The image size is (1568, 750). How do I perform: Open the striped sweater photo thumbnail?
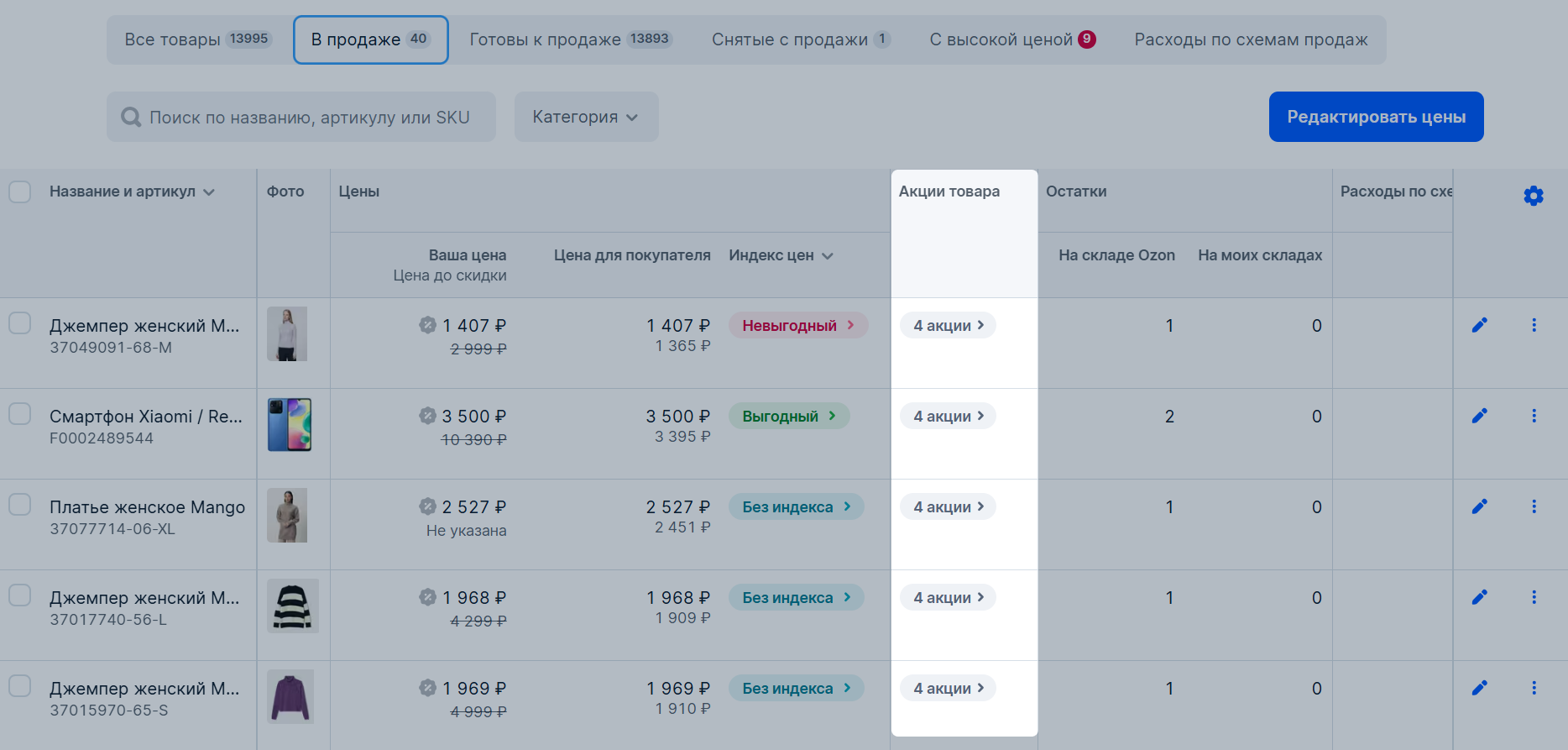293,606
